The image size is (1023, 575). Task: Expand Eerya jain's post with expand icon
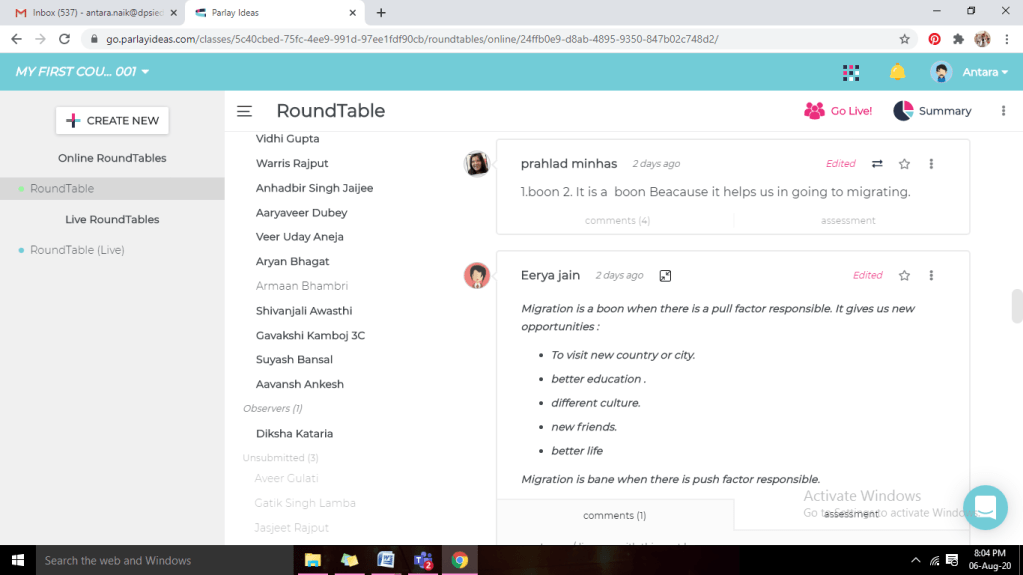(x=665, y=276)
